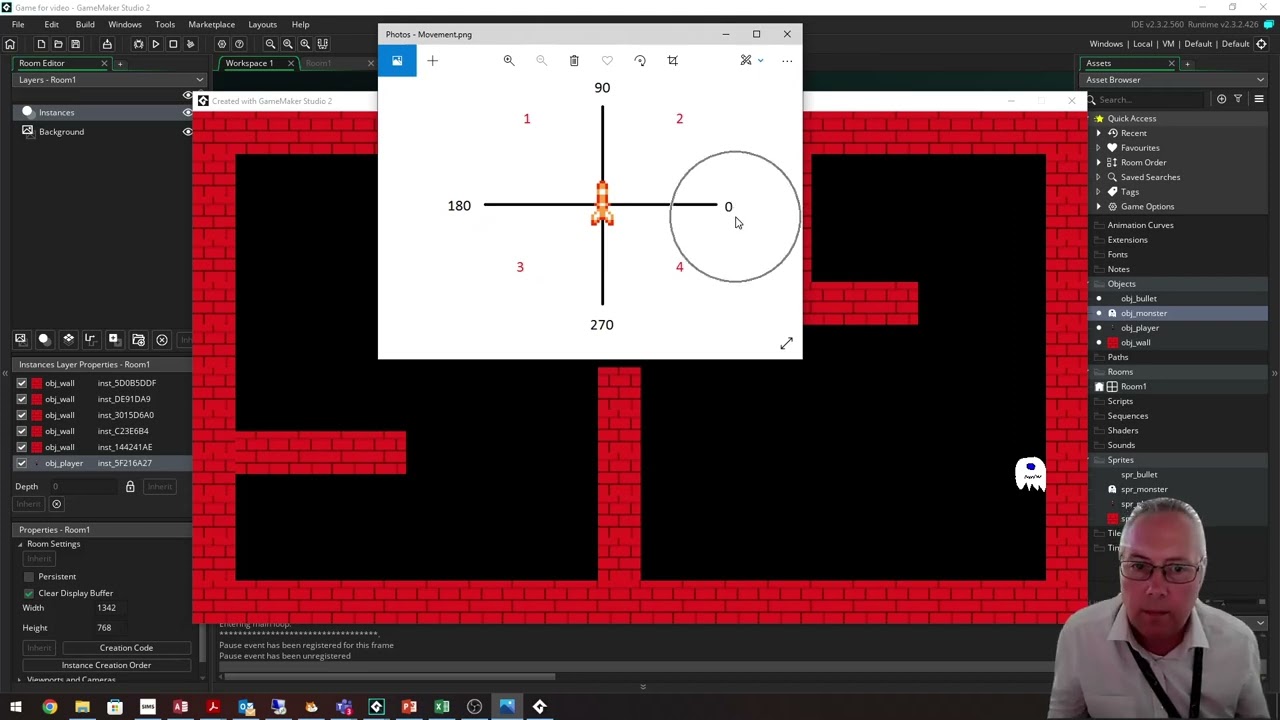Toggle visibility of the Instances layer
The width and height of the screenshot is (1280, 720).
click(x=187, y=112)
